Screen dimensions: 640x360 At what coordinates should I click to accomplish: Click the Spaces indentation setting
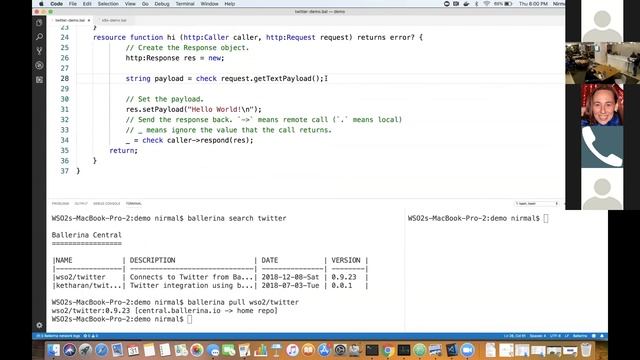coord(538,336)
